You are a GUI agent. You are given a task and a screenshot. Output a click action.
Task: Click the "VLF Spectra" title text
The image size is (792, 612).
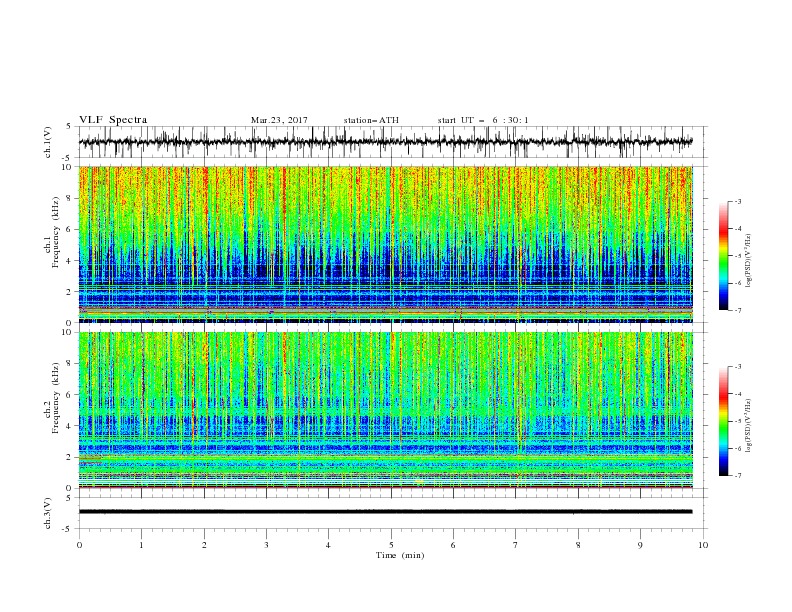tap(113, 120)
